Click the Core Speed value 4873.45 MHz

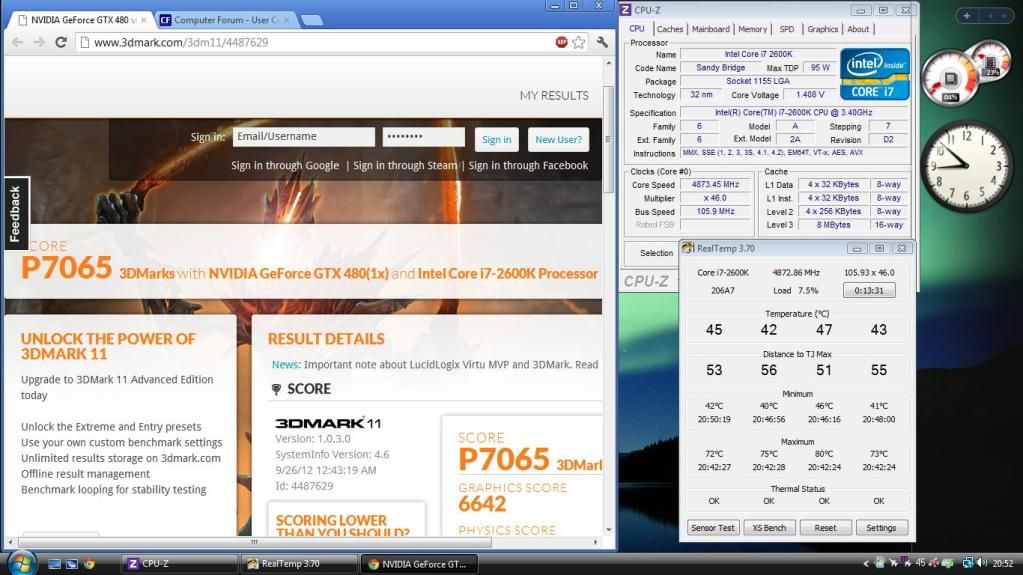pos(716,185)
